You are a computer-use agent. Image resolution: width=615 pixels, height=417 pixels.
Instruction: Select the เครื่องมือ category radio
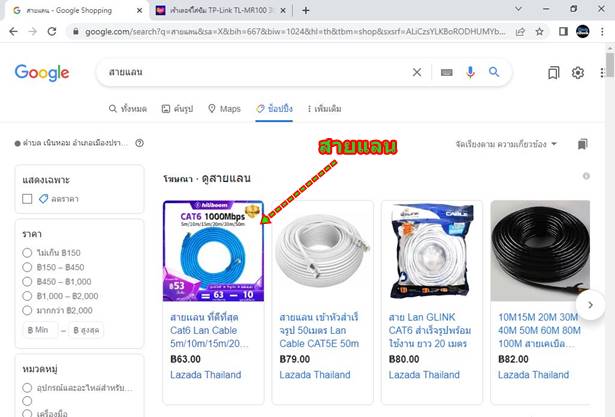(x=27, y=413)
